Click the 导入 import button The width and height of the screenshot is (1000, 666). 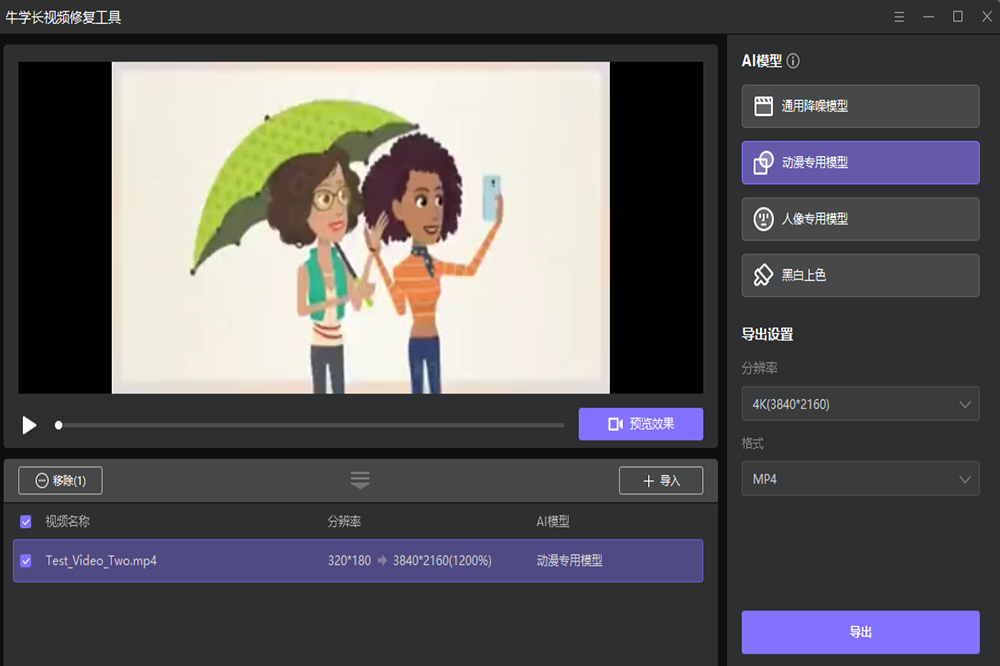(660, 481)
